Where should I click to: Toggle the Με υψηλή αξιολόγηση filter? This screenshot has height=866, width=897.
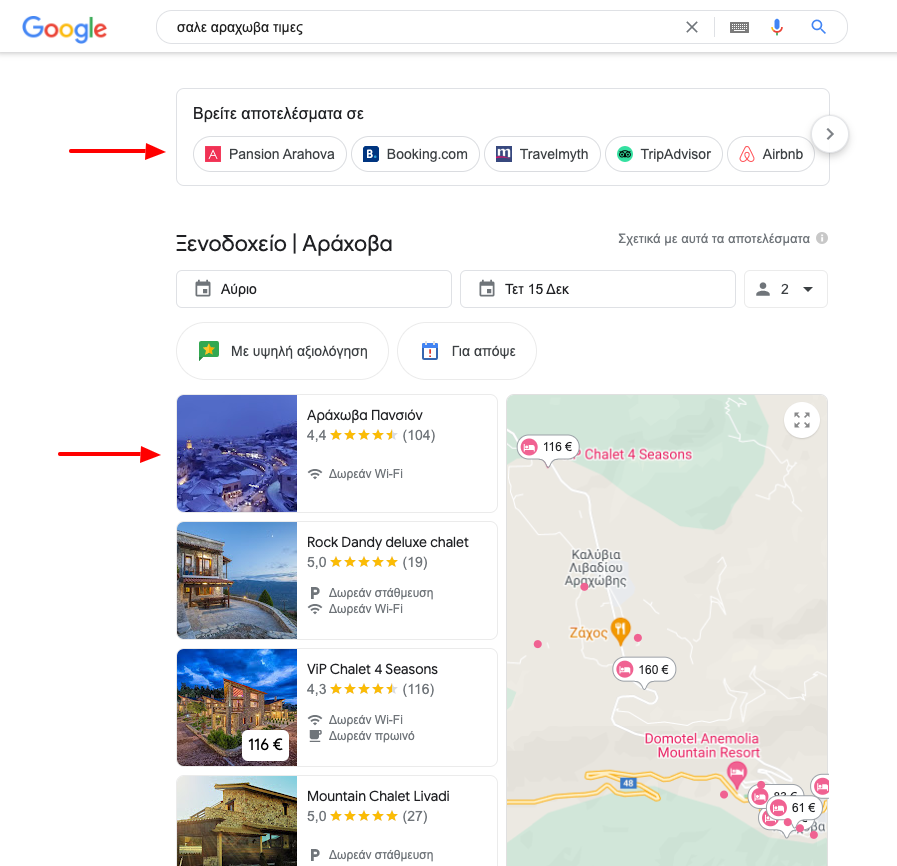tap(283, 351)
